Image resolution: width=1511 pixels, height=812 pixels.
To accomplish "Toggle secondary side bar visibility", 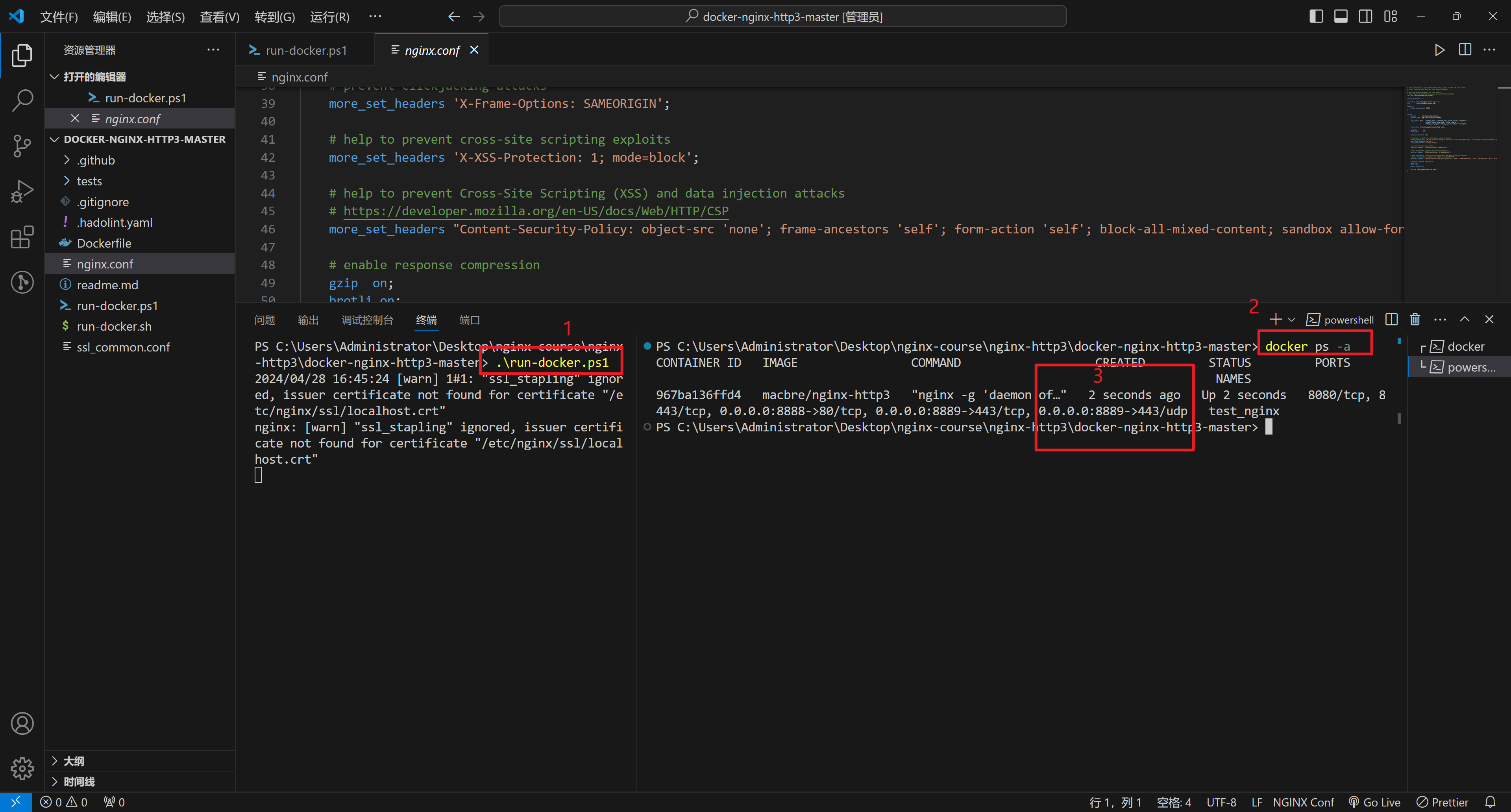I will point(1365,17).
